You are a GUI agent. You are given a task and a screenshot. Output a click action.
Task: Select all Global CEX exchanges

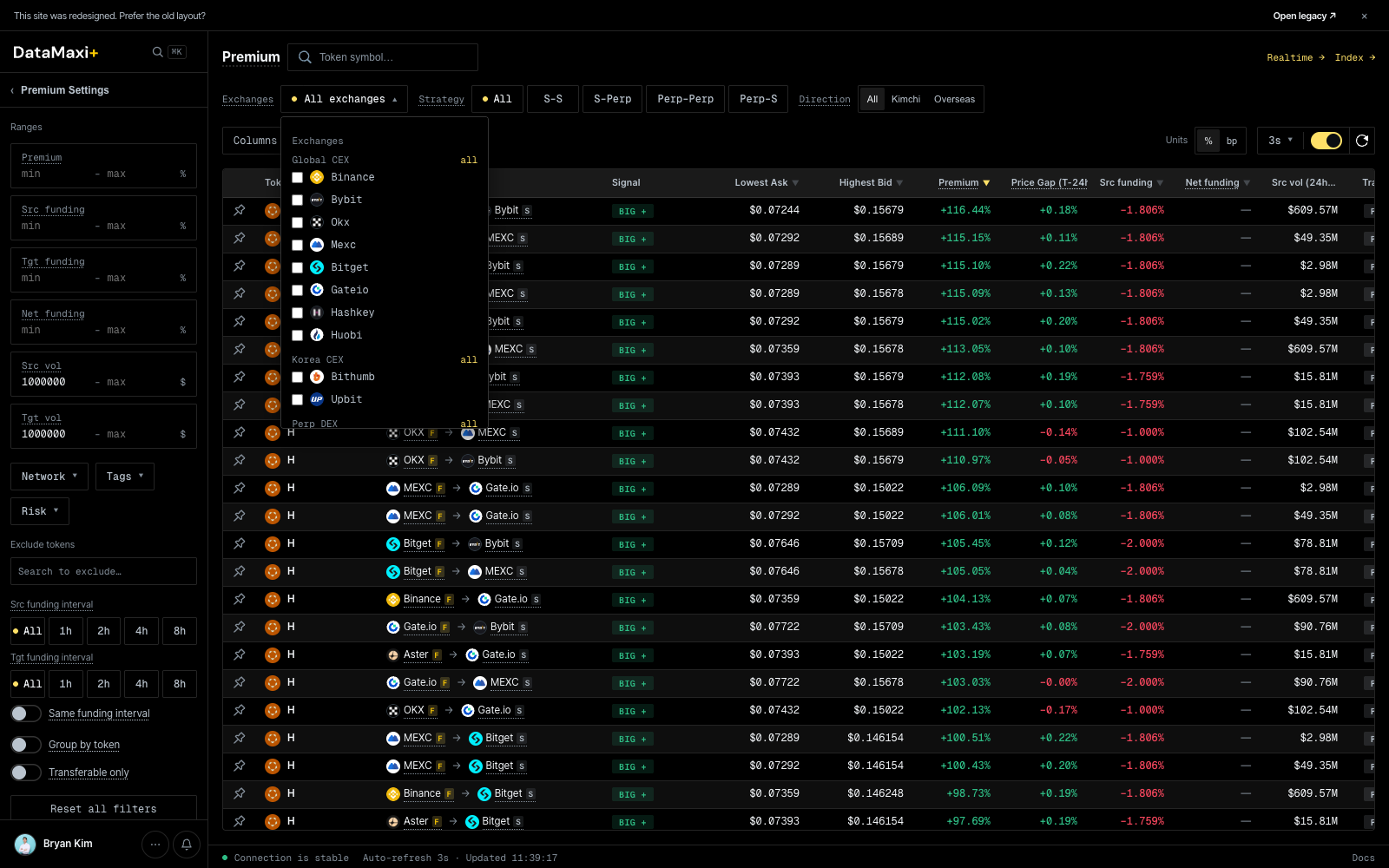point(469,160)
